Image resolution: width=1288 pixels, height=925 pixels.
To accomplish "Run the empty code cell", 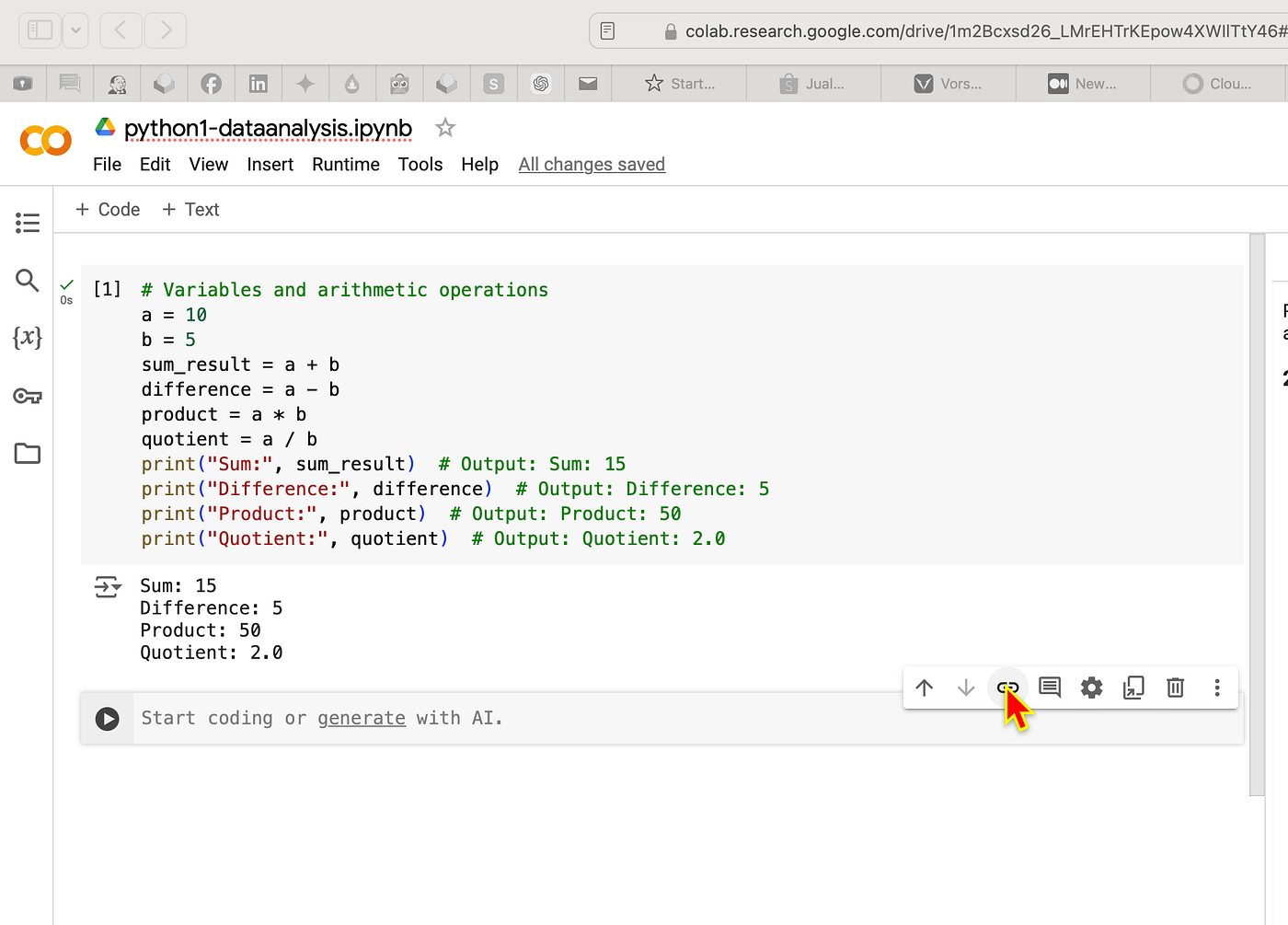I will (107, 719).
